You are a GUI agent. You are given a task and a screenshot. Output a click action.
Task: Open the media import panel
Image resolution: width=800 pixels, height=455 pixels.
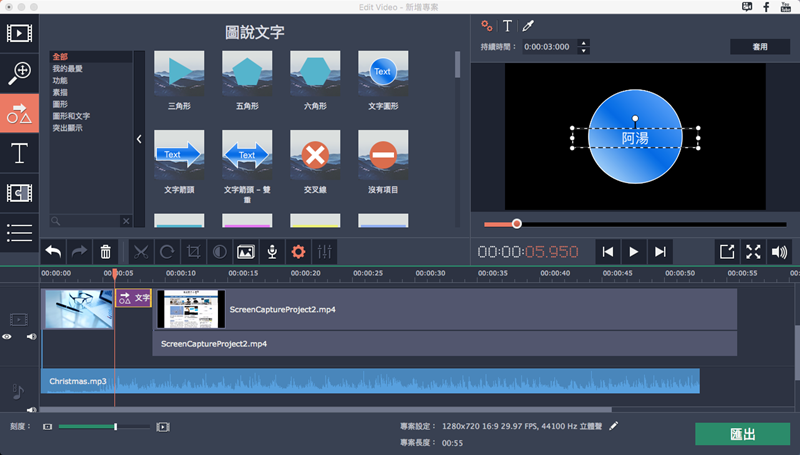coord(19,33)
